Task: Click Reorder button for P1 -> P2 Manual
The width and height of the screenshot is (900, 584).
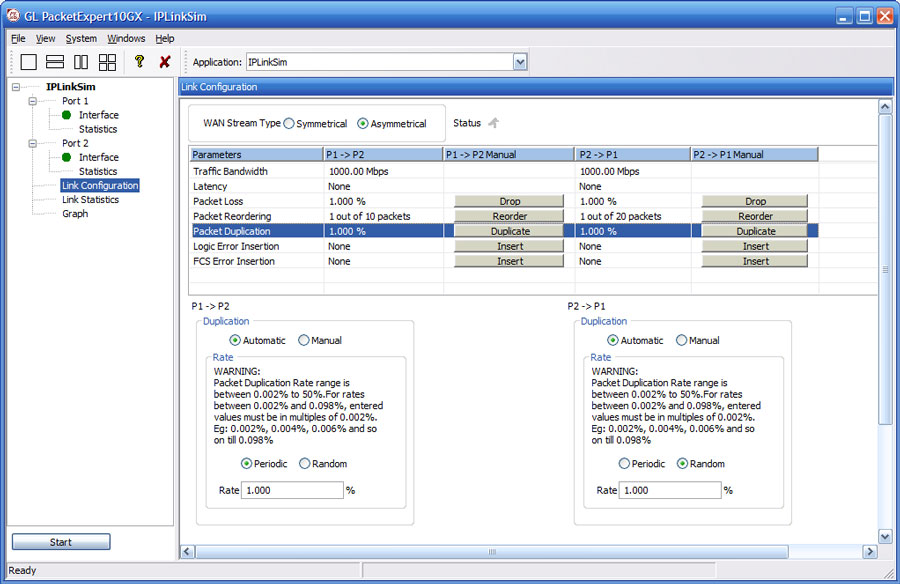Action: (x=509, y=216)
